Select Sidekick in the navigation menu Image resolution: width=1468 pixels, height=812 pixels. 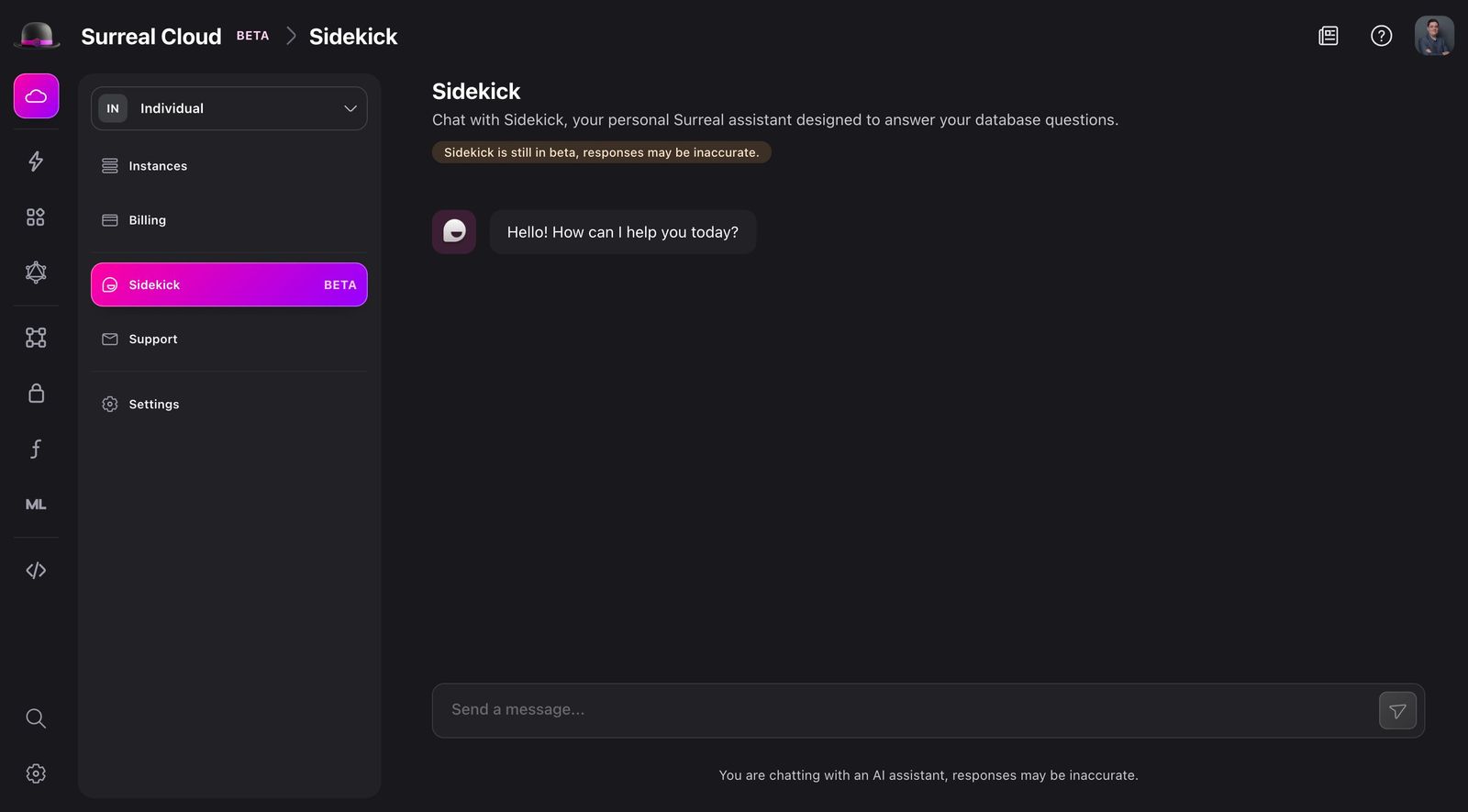pyautogui.click(x=228, y=284)
